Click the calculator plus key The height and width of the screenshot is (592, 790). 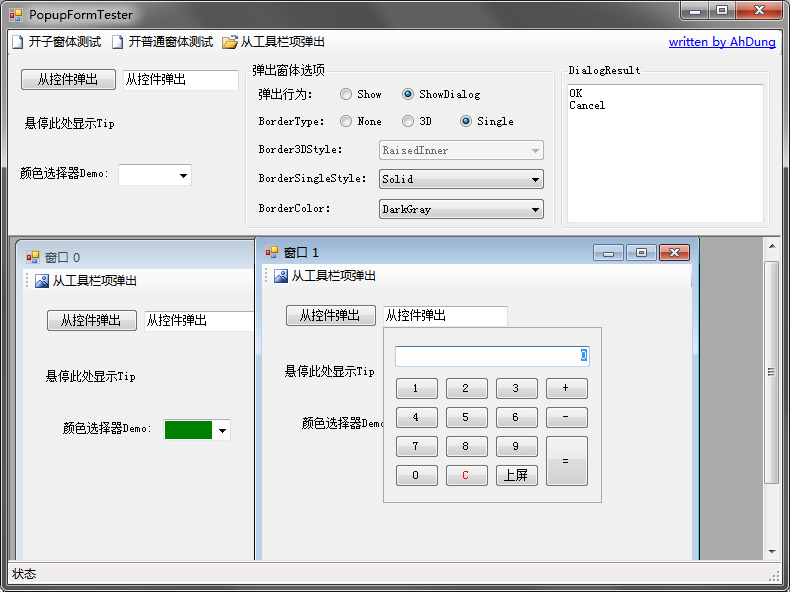[566, 388]
